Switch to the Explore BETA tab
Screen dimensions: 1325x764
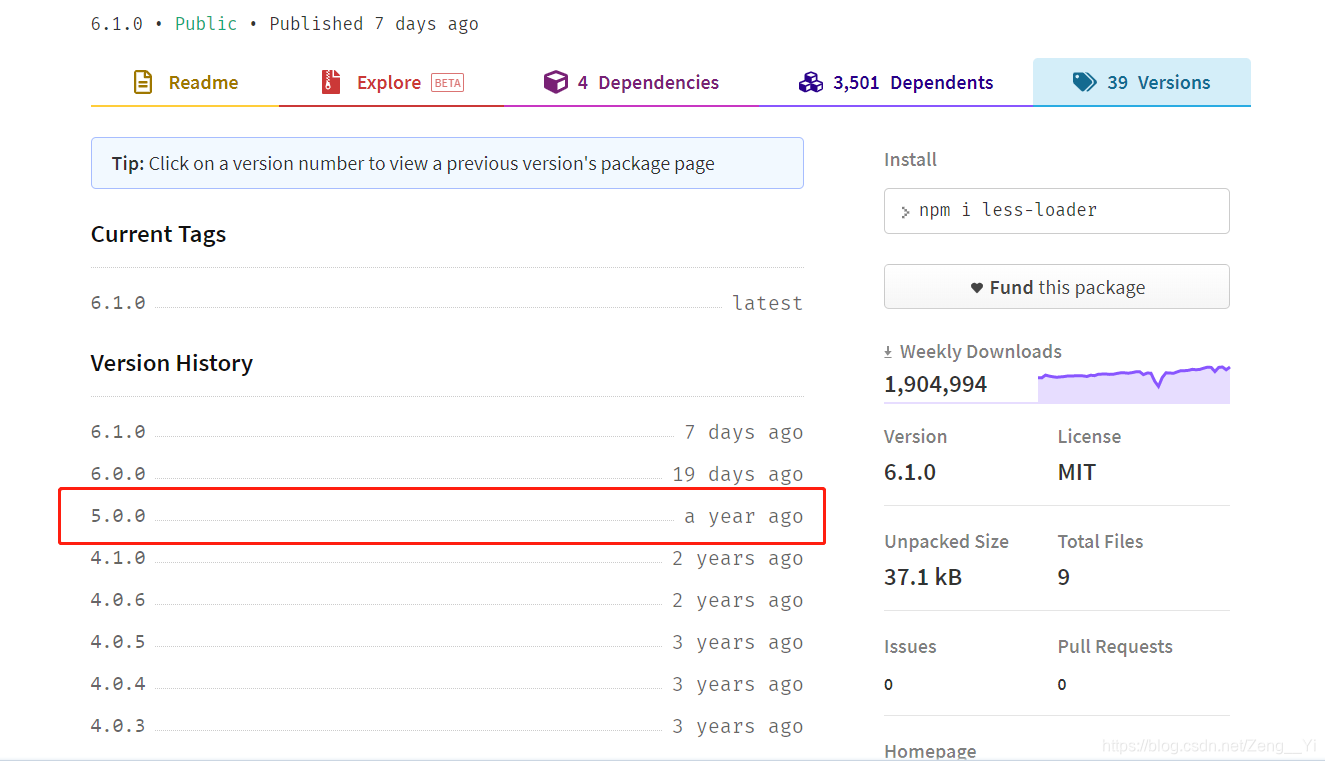[391, 83]
